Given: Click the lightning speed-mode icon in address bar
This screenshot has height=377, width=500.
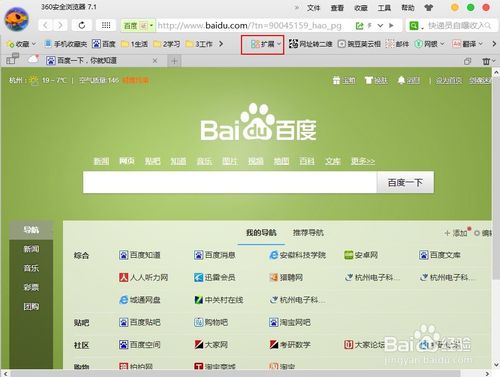Looking at the screenshot, I should (370, 25).
